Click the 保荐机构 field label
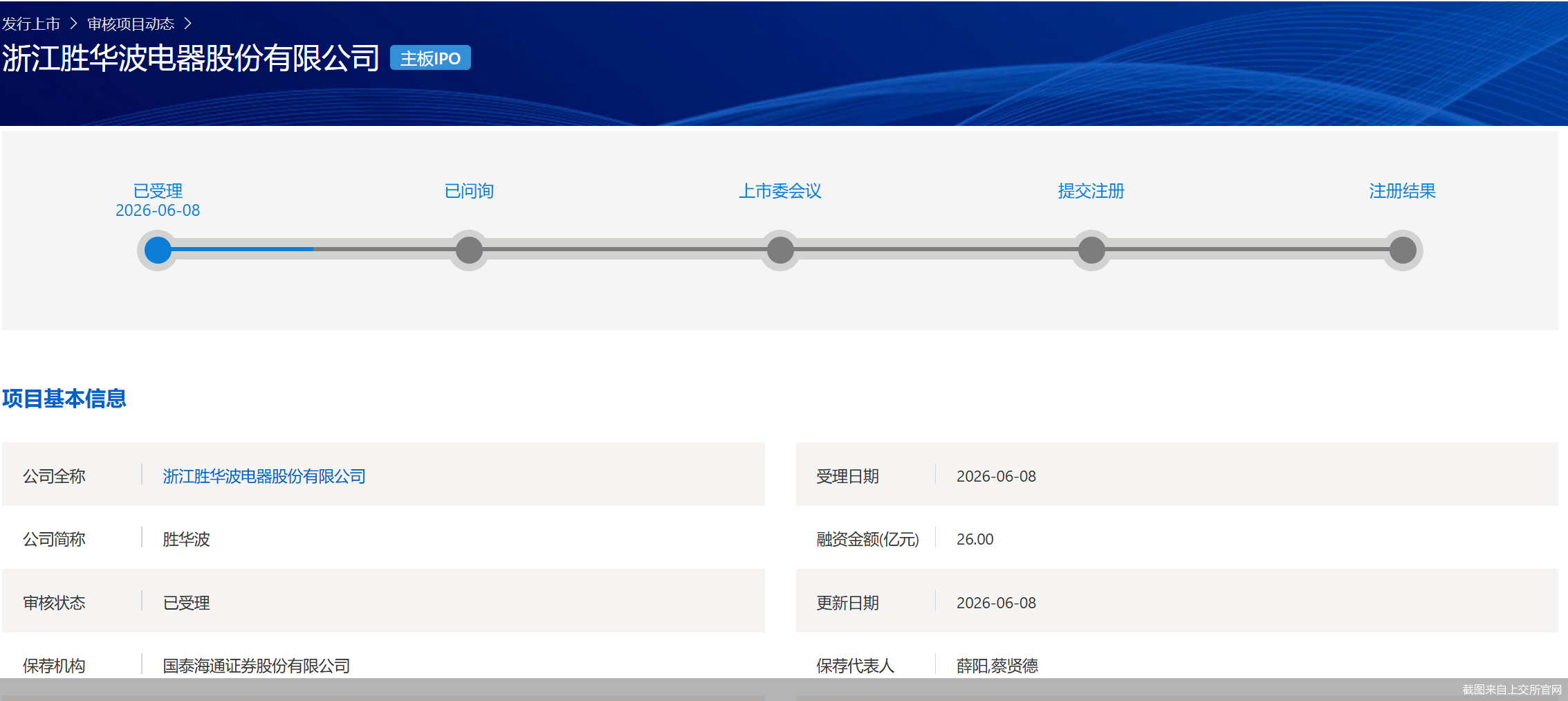 point(54,666)
